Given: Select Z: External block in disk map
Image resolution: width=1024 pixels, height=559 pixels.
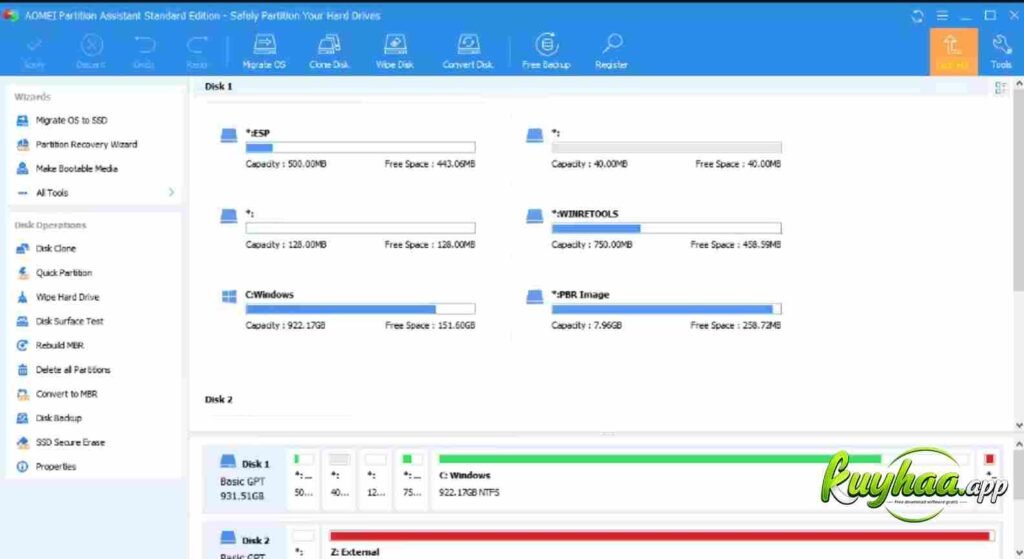Looking at the screenshot, I should click(x=661, y=543).
